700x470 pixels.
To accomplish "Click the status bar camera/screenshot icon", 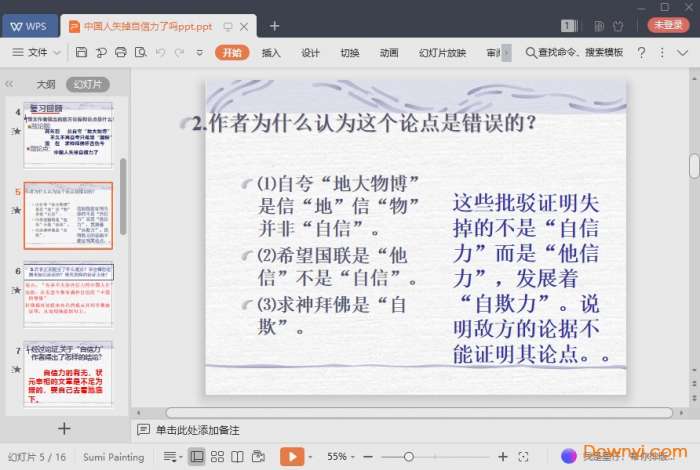I will tap(258, 457).
